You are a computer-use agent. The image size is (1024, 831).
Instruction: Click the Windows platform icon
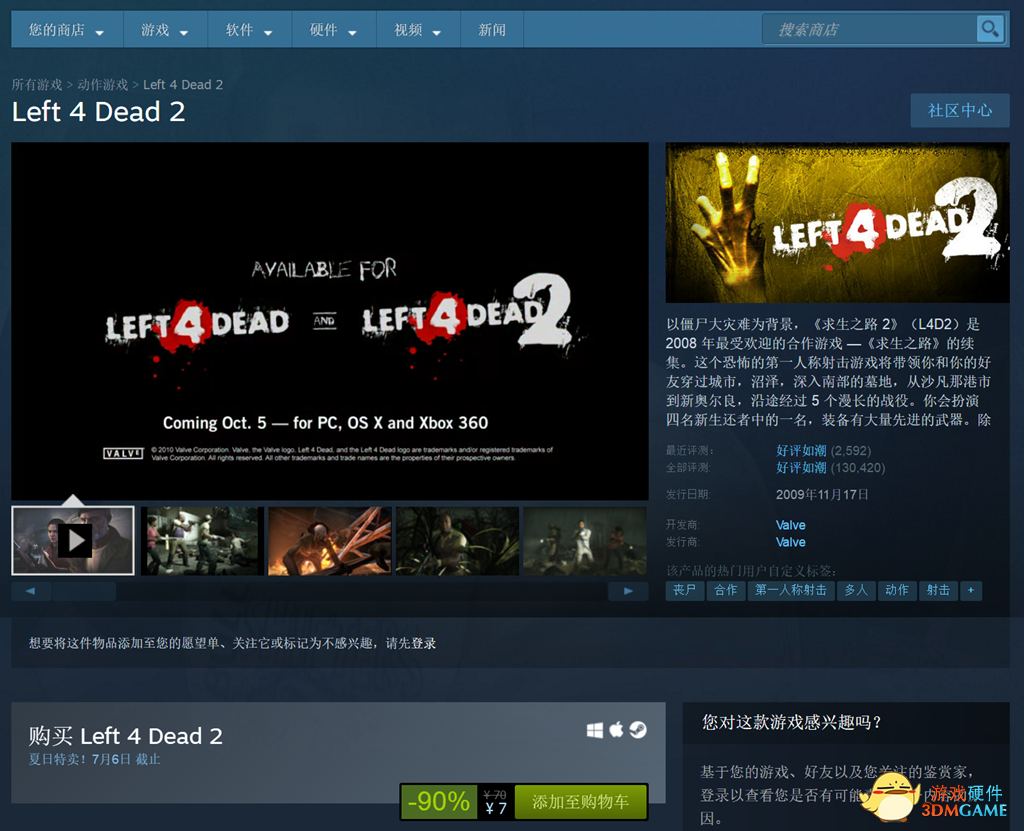pyautogui.click(x=594, y=730)
